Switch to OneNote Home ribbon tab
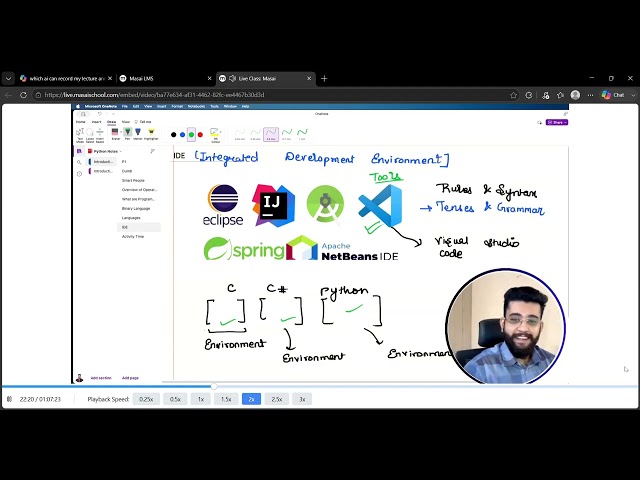The image size is (640, 480). (x=81, y=122)
